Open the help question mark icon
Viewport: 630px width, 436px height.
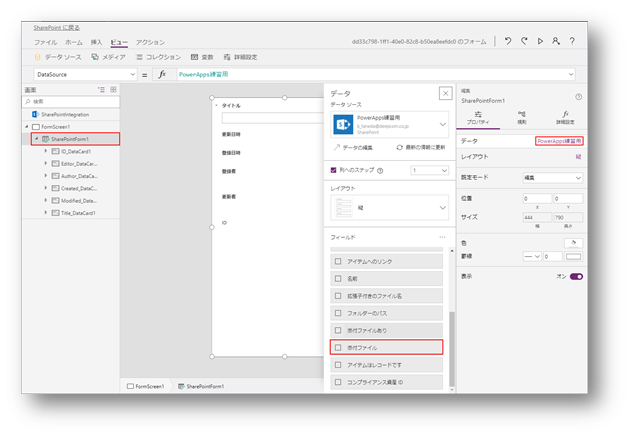coord(572,42)
